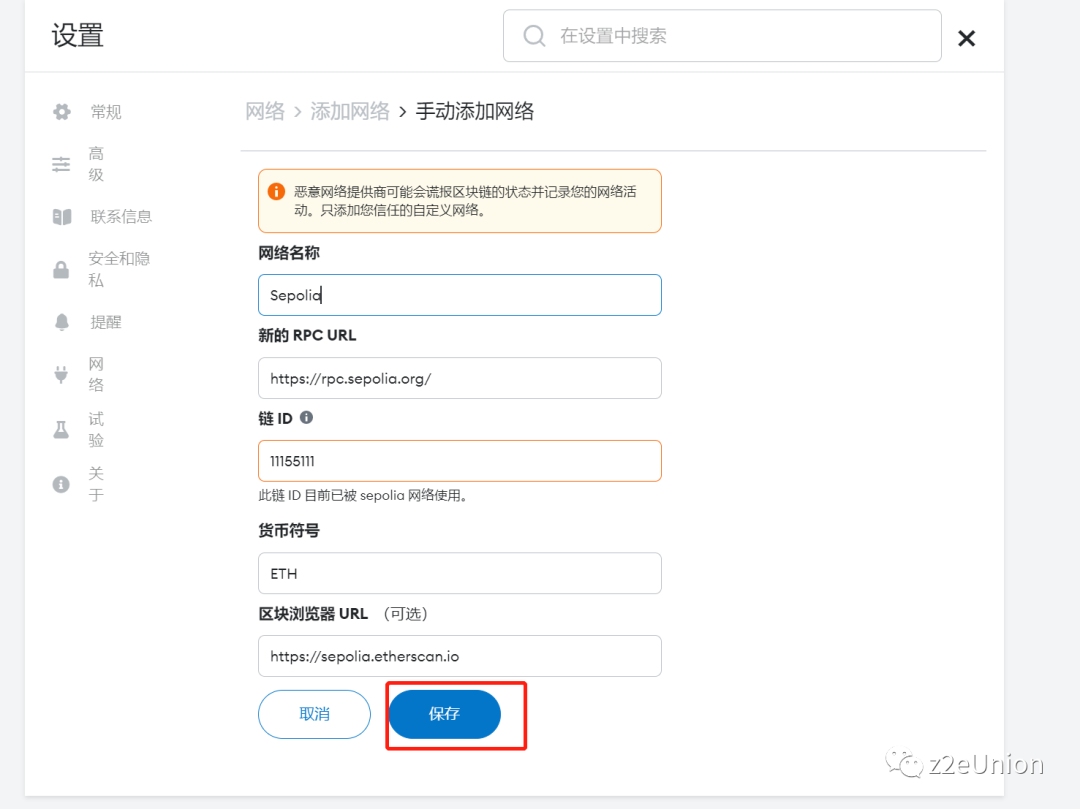Open 提醒 settings with the bell icon
Viewport: 1080px width, 809px height.
pyautogui.click(x=63, y=321)
